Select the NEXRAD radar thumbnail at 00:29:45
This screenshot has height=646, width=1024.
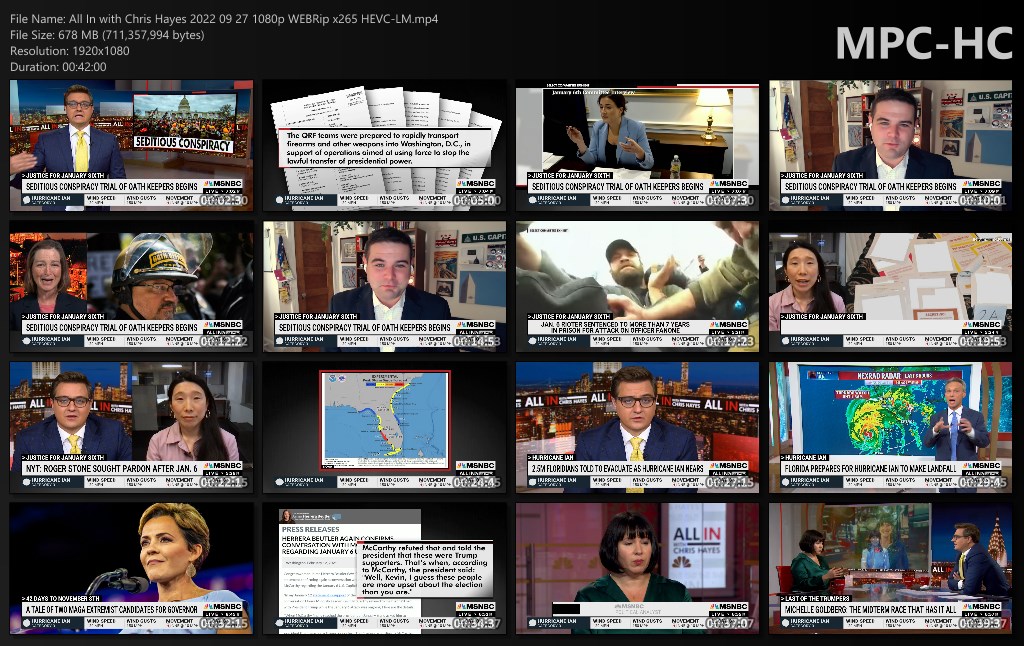coord(891,428)
